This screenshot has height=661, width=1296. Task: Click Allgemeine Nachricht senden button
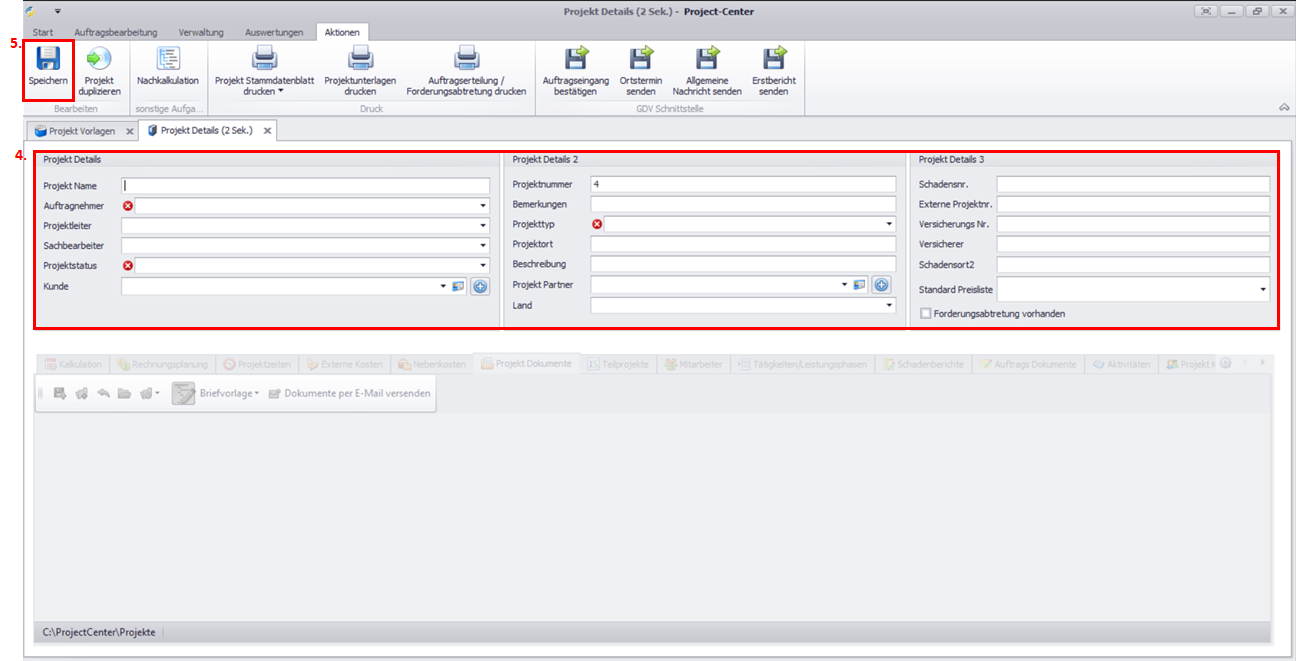(707, 60)
